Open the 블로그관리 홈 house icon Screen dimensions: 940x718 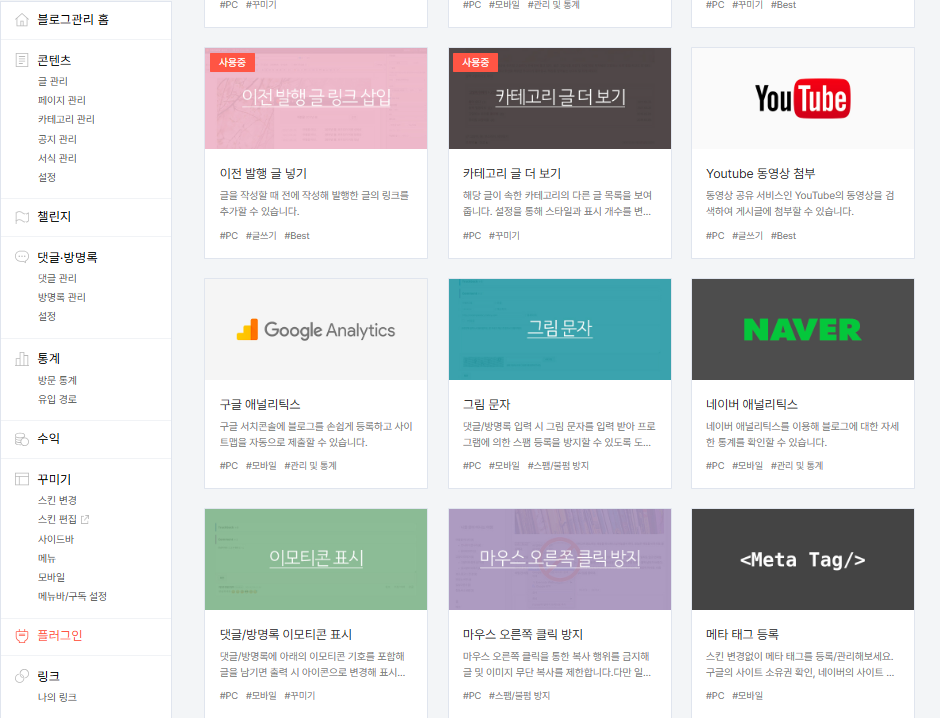22,20
